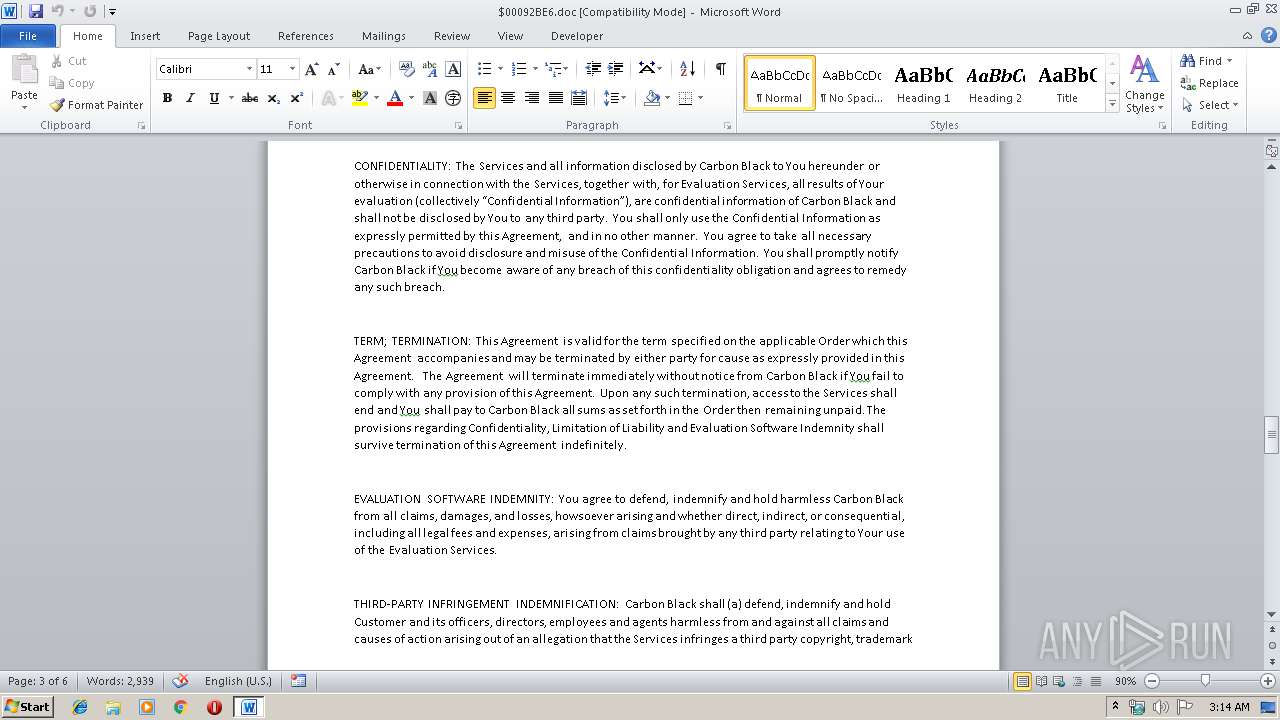Click the macro recording status icon
1280x720 pixels.
click(298, 681)
